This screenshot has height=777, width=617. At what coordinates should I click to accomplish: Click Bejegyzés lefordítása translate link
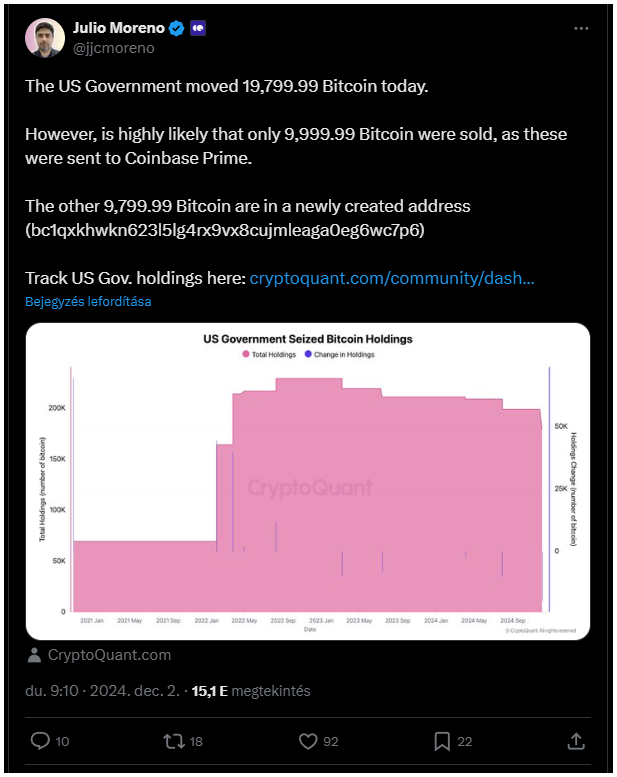click(88, 301)
